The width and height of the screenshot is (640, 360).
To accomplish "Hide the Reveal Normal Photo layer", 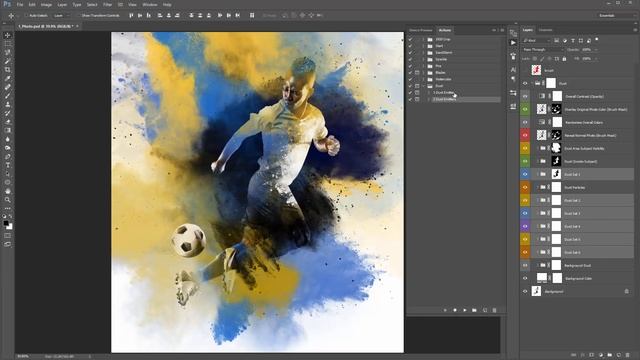I will click(525, 135).
